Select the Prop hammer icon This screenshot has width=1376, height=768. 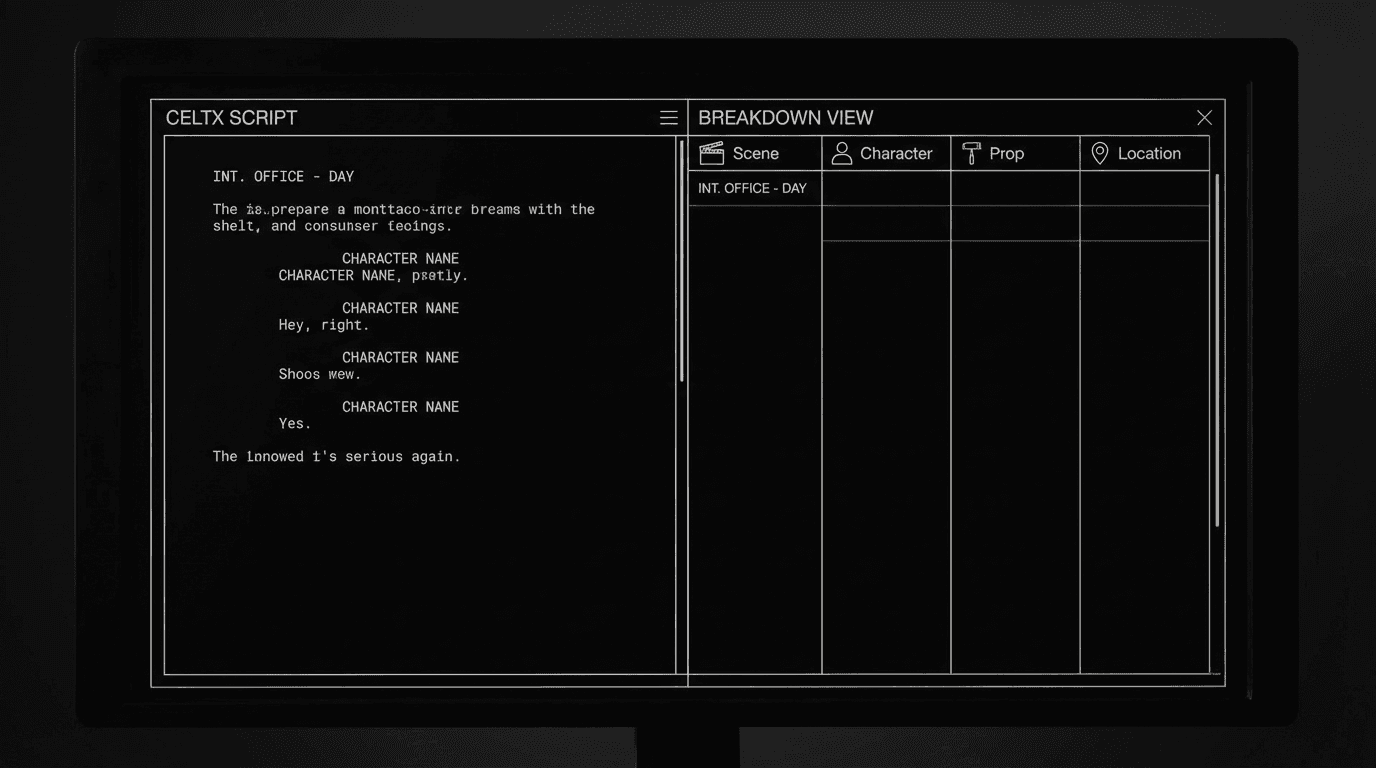point(970,152)
